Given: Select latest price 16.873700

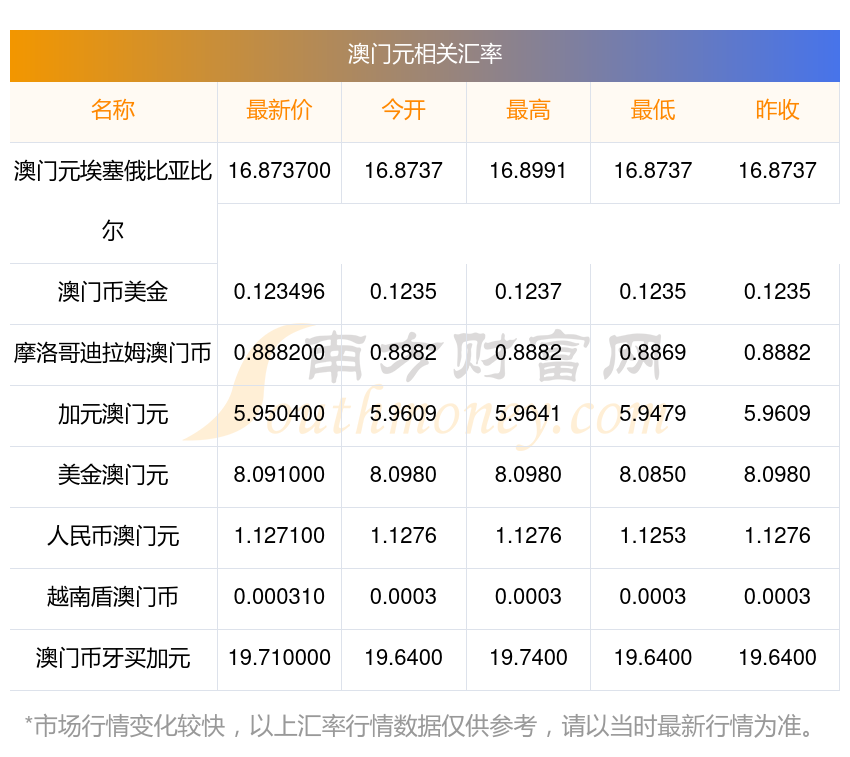Looking at the screenshot, I should pyautogui.click(x=279, y=171).
